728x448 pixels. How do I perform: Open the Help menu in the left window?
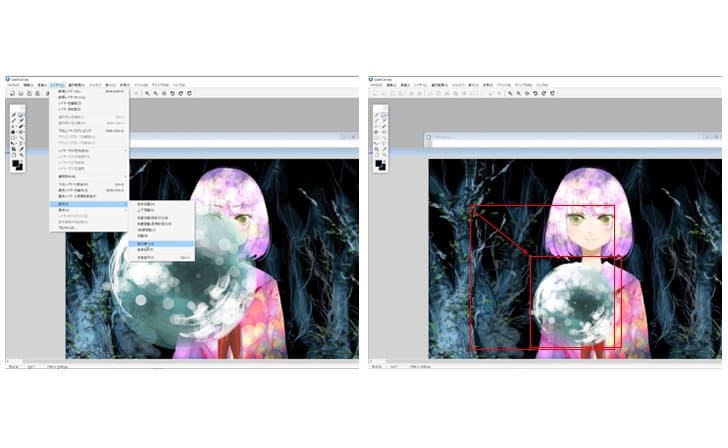pos(179,85)
